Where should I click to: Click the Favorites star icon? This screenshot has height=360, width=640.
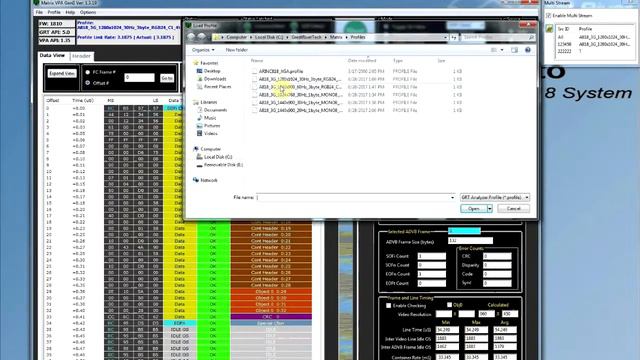tap(196, 63)
